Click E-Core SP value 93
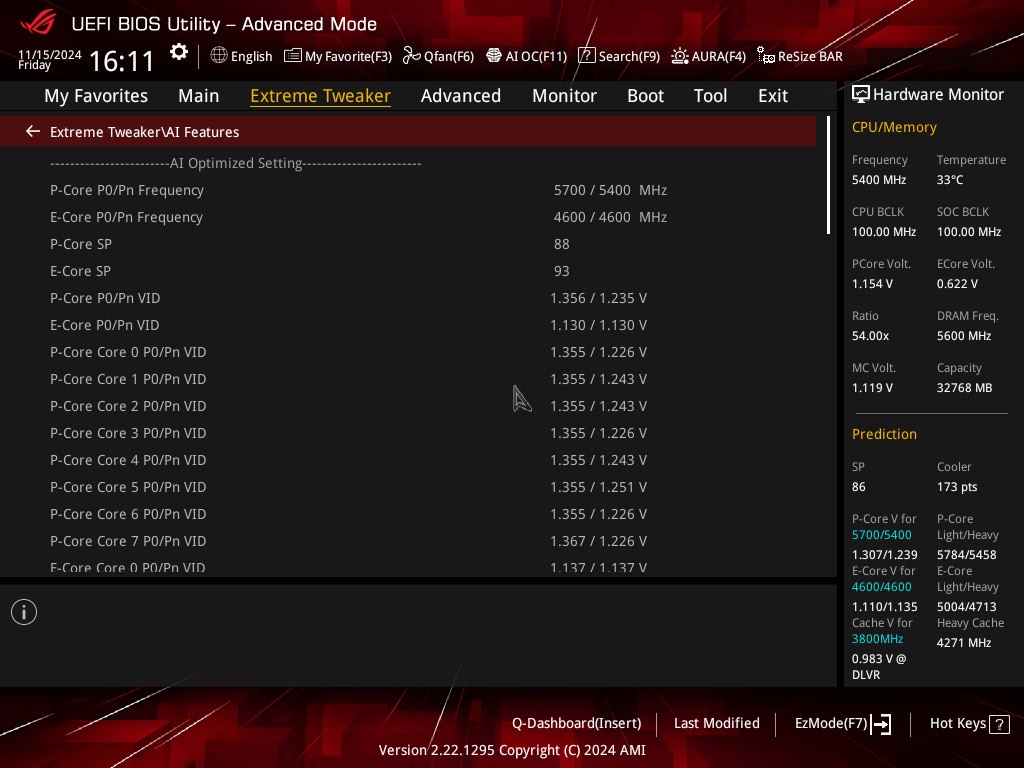 coord(562,271)
